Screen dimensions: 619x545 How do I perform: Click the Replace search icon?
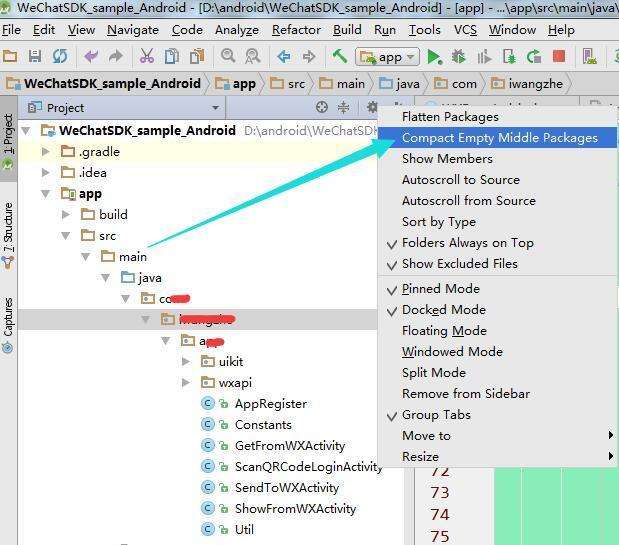coord(253,57)
